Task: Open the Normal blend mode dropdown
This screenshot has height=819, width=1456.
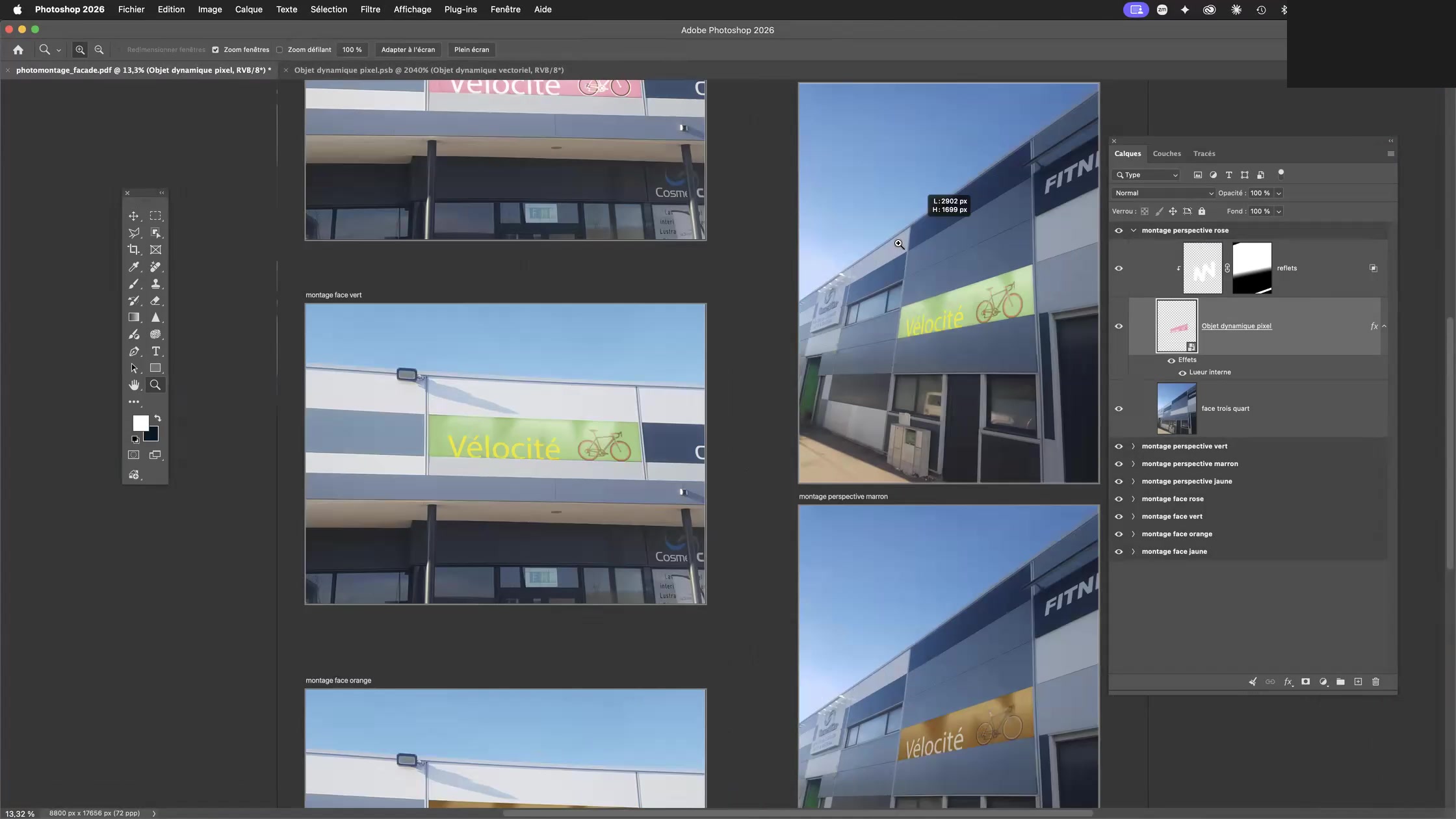Action: (x=1163, y=193)
